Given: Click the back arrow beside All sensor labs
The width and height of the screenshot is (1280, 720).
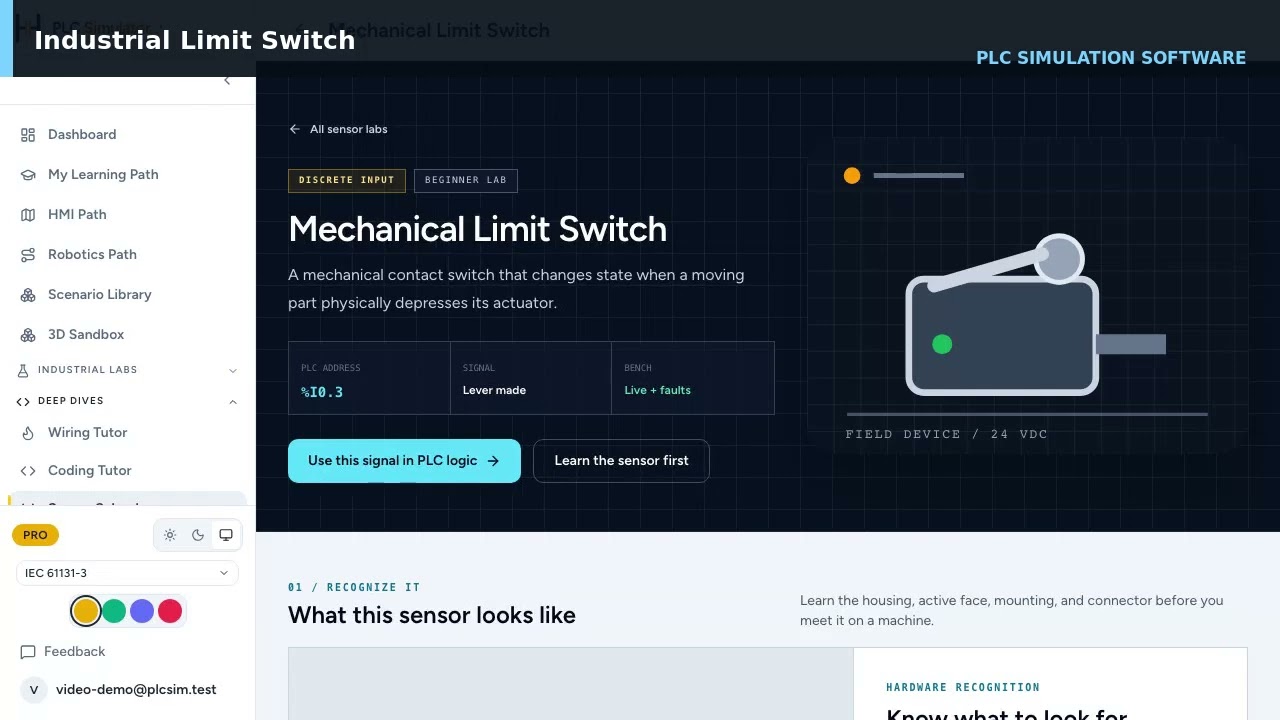Looking at the screenshot, I should point(295,129).
